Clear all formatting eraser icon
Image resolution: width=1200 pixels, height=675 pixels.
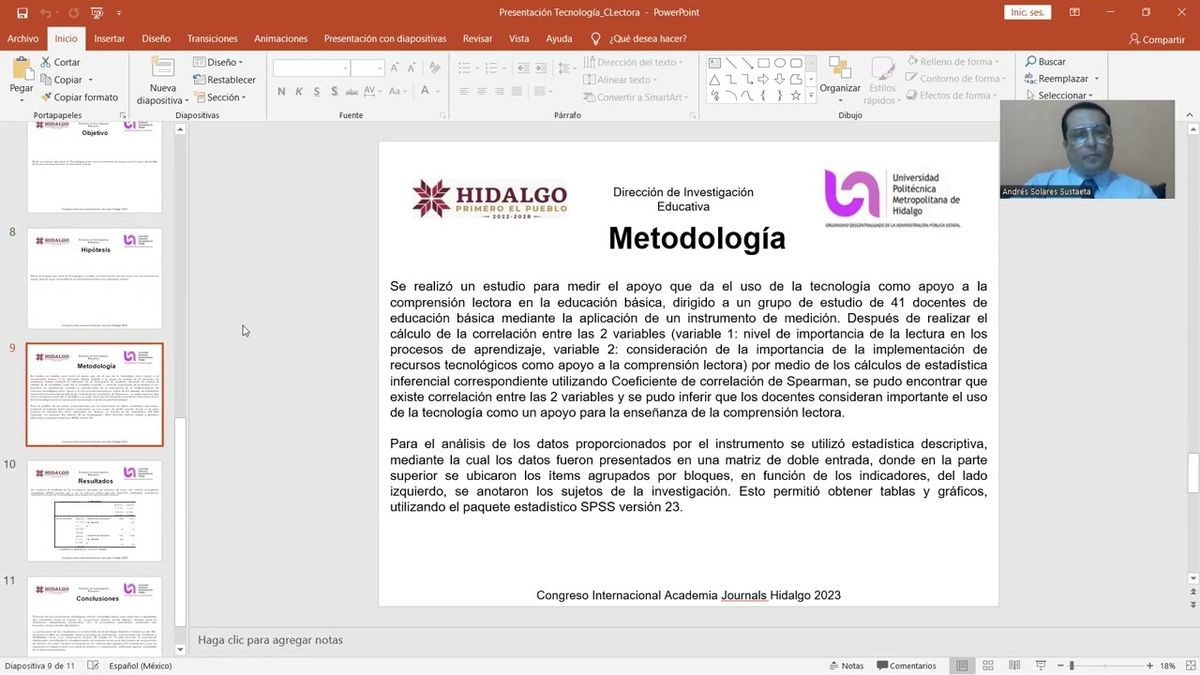(x=437, y=68)
